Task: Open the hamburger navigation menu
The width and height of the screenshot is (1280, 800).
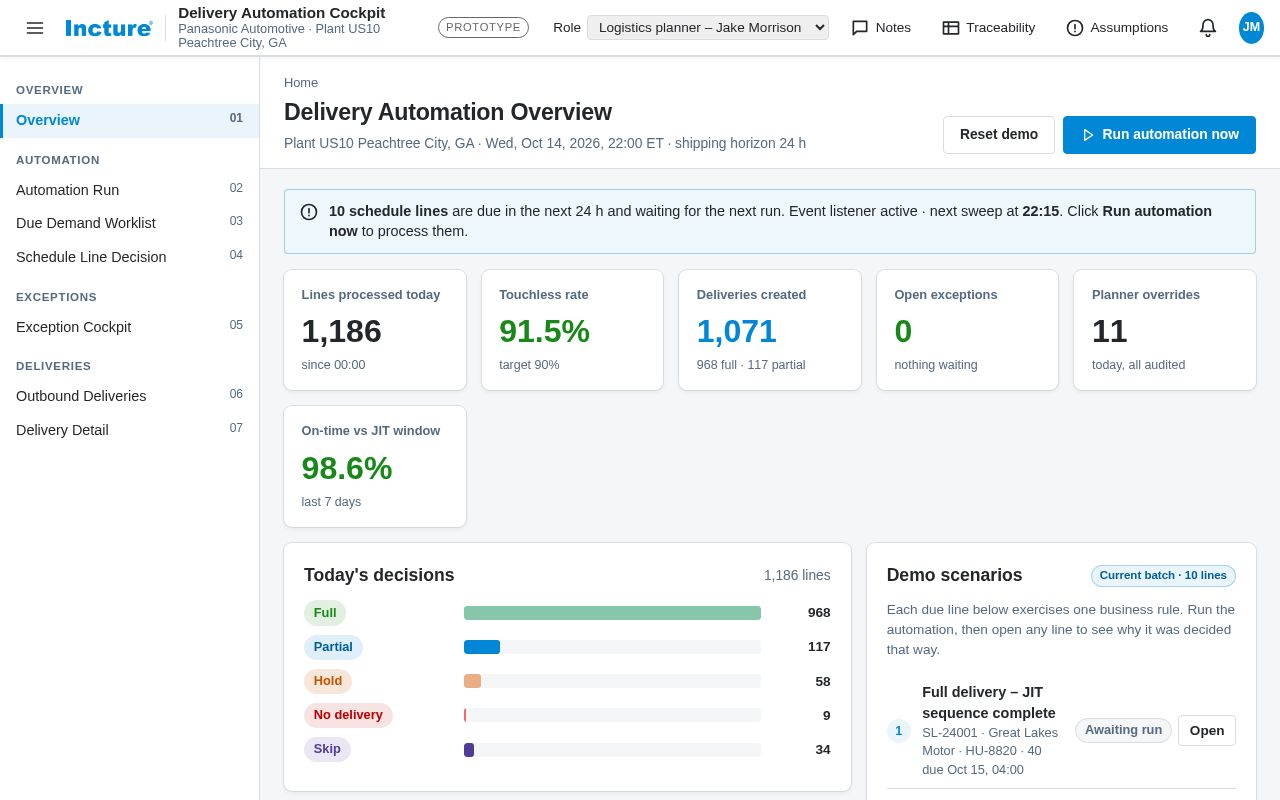Action: pyautogui.click(x=35, y=28)
